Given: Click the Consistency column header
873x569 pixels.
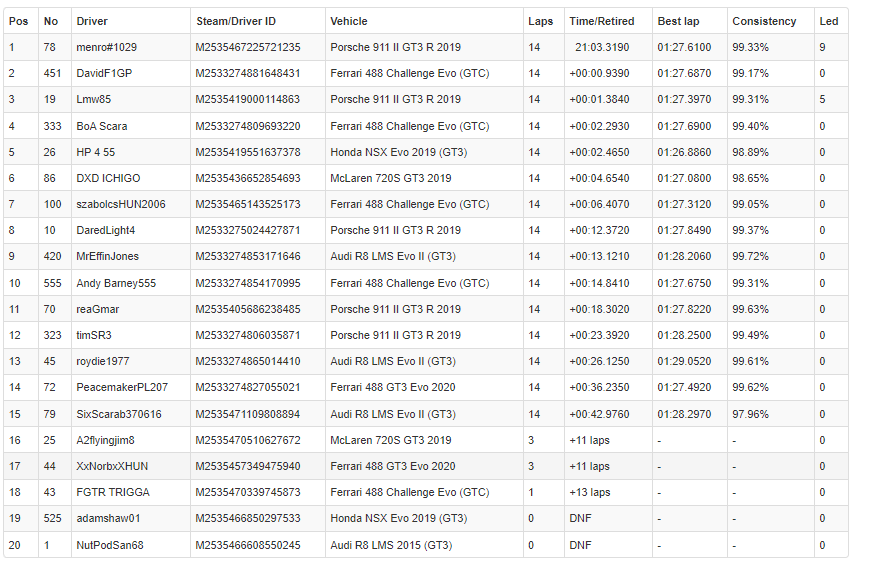Looking at the screenshot, I should pos(764,21).
